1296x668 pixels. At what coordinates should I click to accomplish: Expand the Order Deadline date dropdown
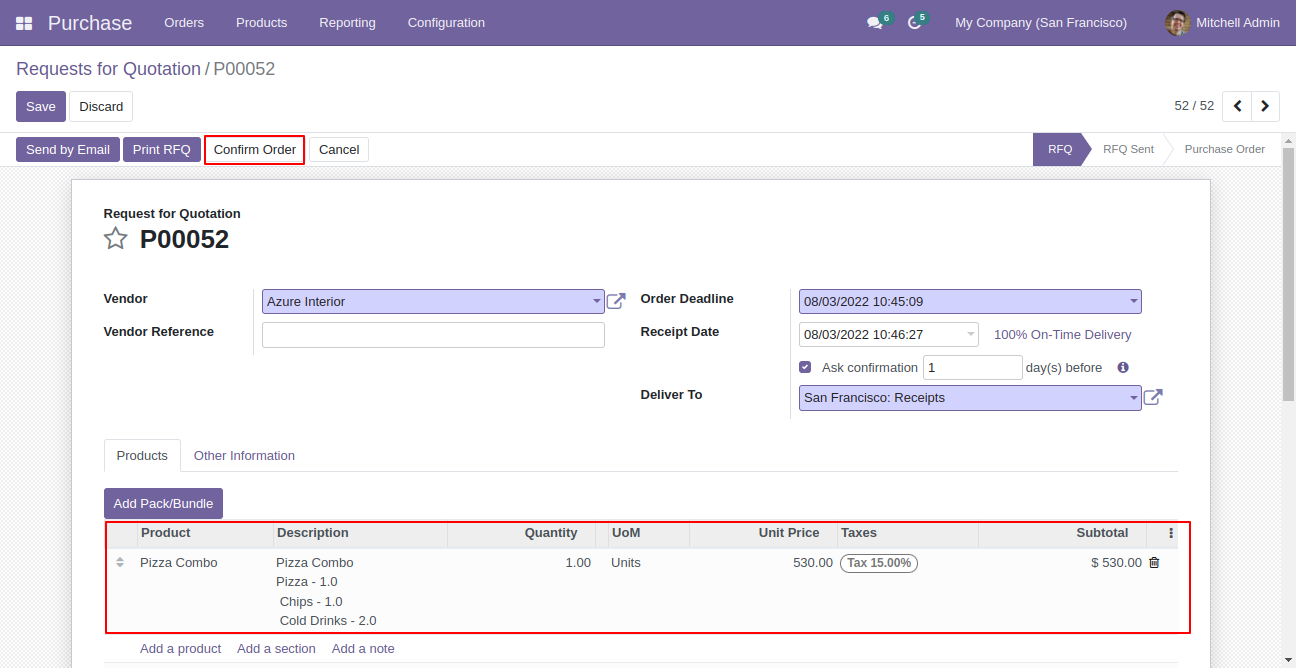pyautogui.click(x=1133, y=301)
